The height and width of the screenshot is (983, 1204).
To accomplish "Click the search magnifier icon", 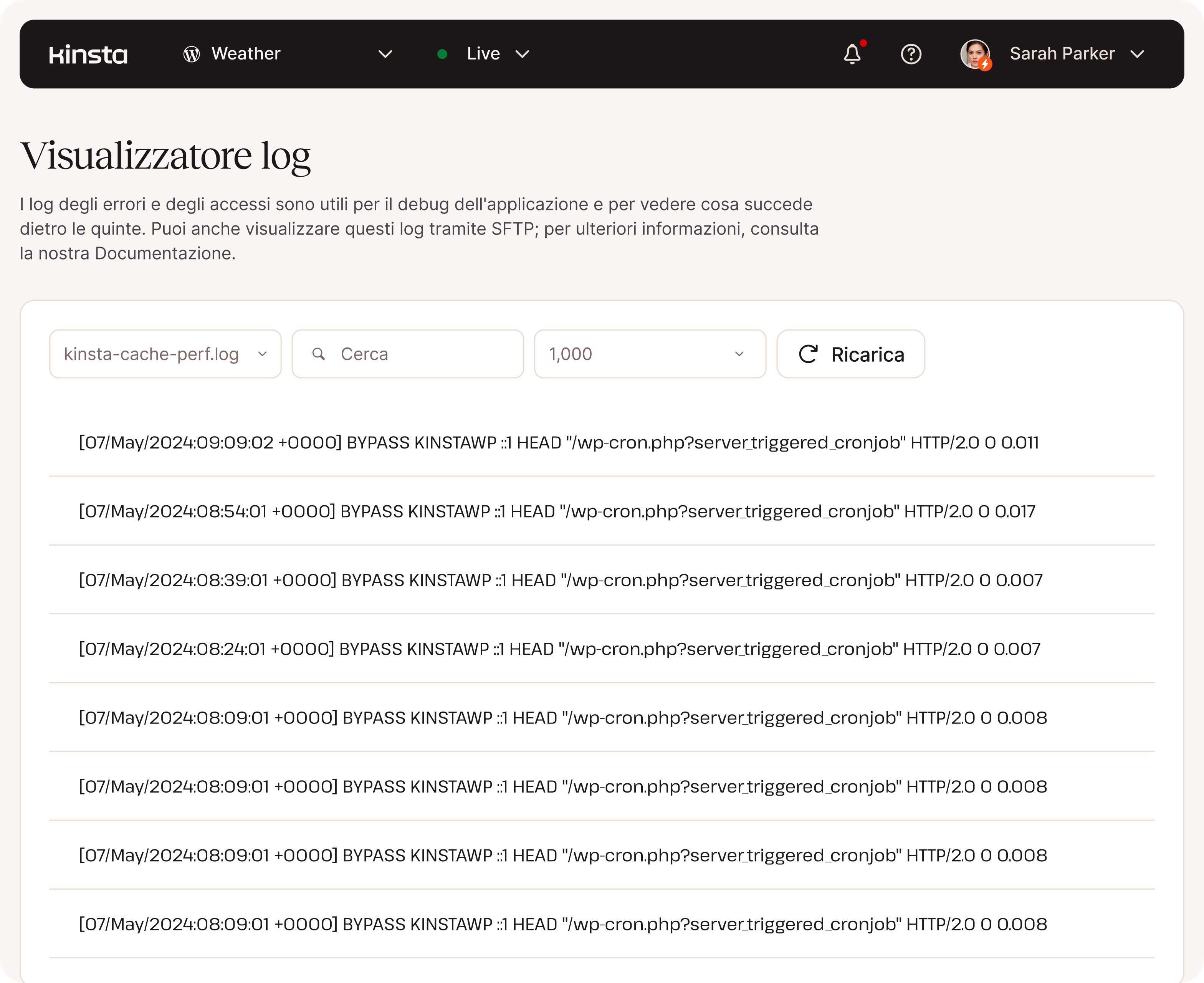I will [319, 354].
